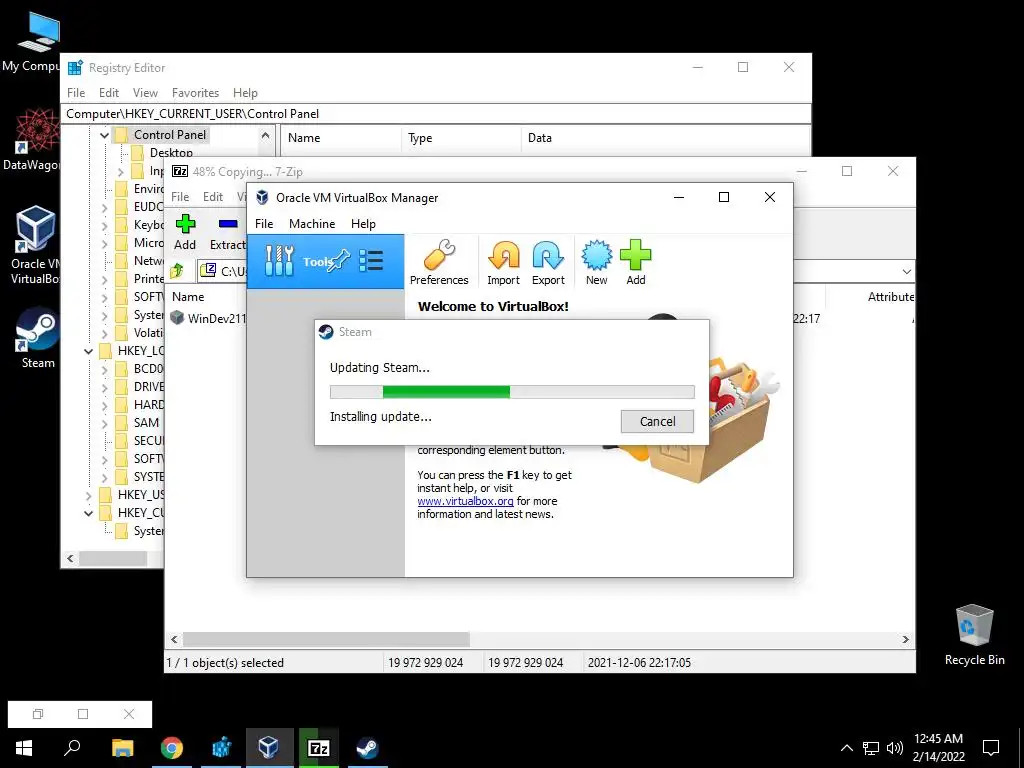Open the Registry Editor View menu
The height and width of the screenshot is (768, 1024).
(x=145, y=93)
